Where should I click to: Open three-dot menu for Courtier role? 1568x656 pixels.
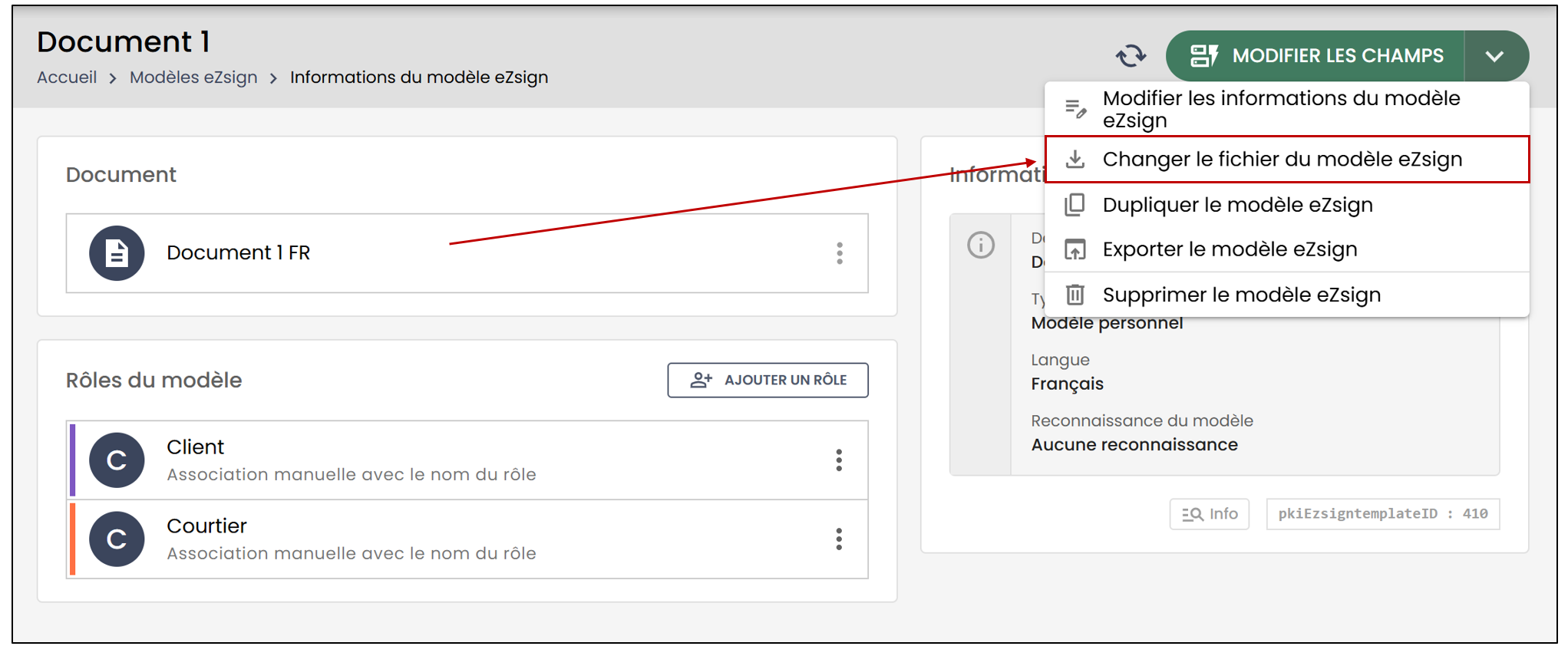click(x=839, y=539)
